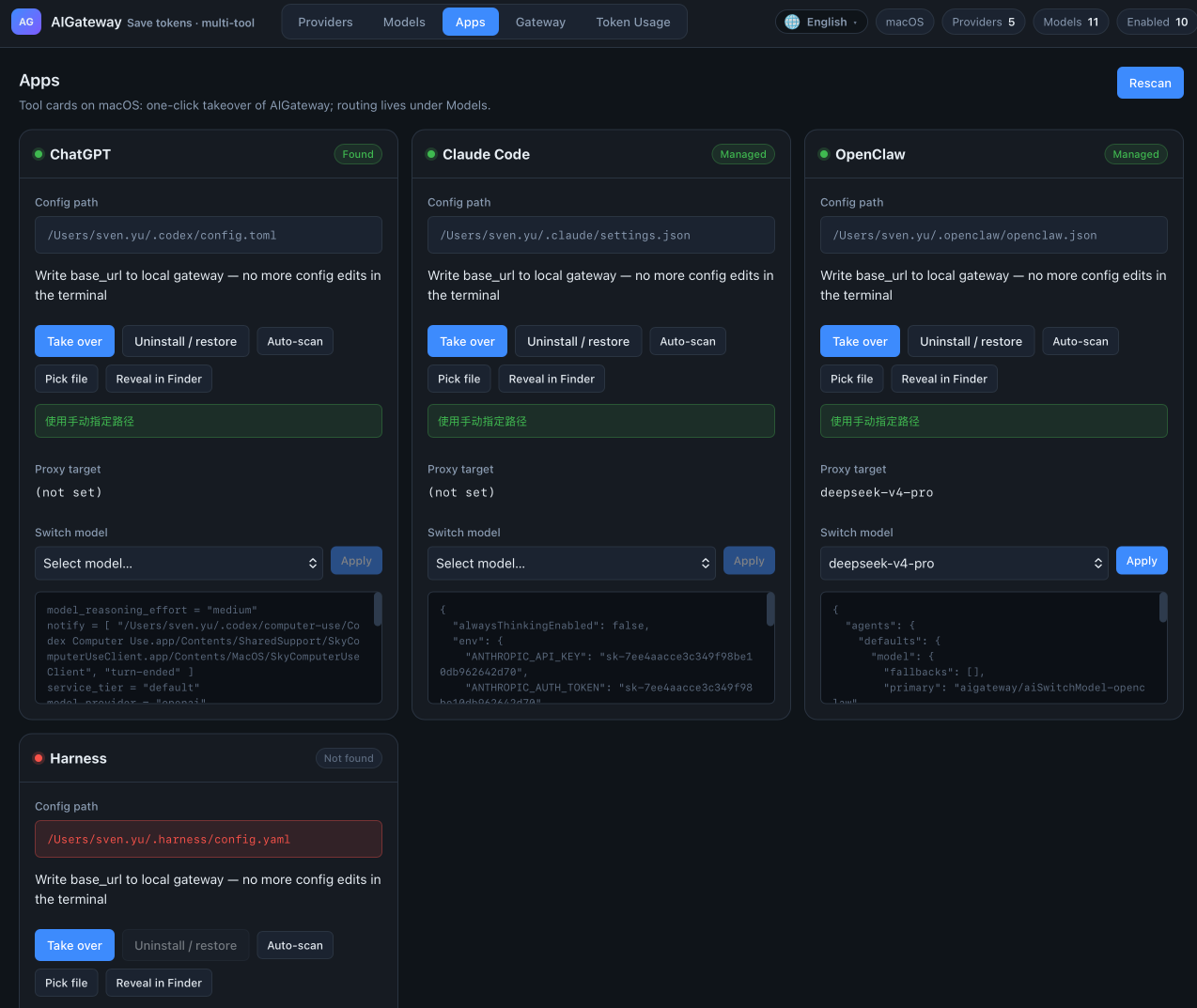Click Uninstall / restore for OpenClaw
This screenshot has height=1008, width=1197.
(972, 341)
